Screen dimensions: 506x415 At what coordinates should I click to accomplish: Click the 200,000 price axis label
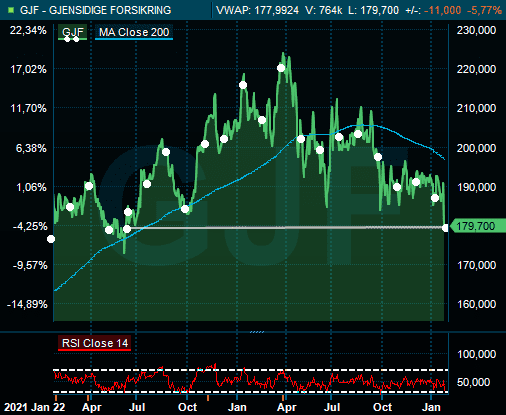point(476,148)
